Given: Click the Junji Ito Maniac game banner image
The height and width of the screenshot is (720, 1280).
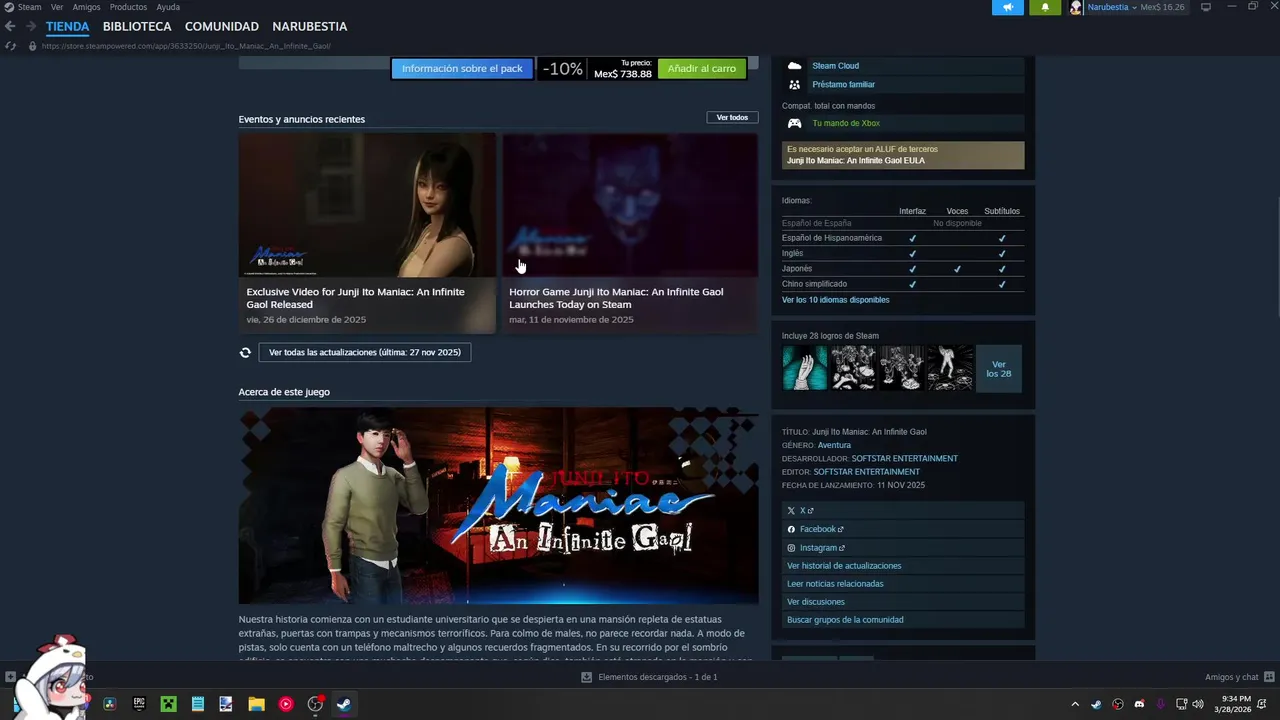Looking at the screenshot, I should (x=498, y=505).
